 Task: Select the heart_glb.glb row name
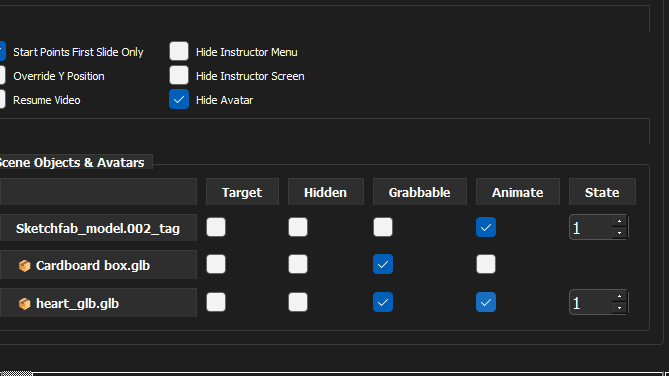pyautogui.click(x=98, y=303)
